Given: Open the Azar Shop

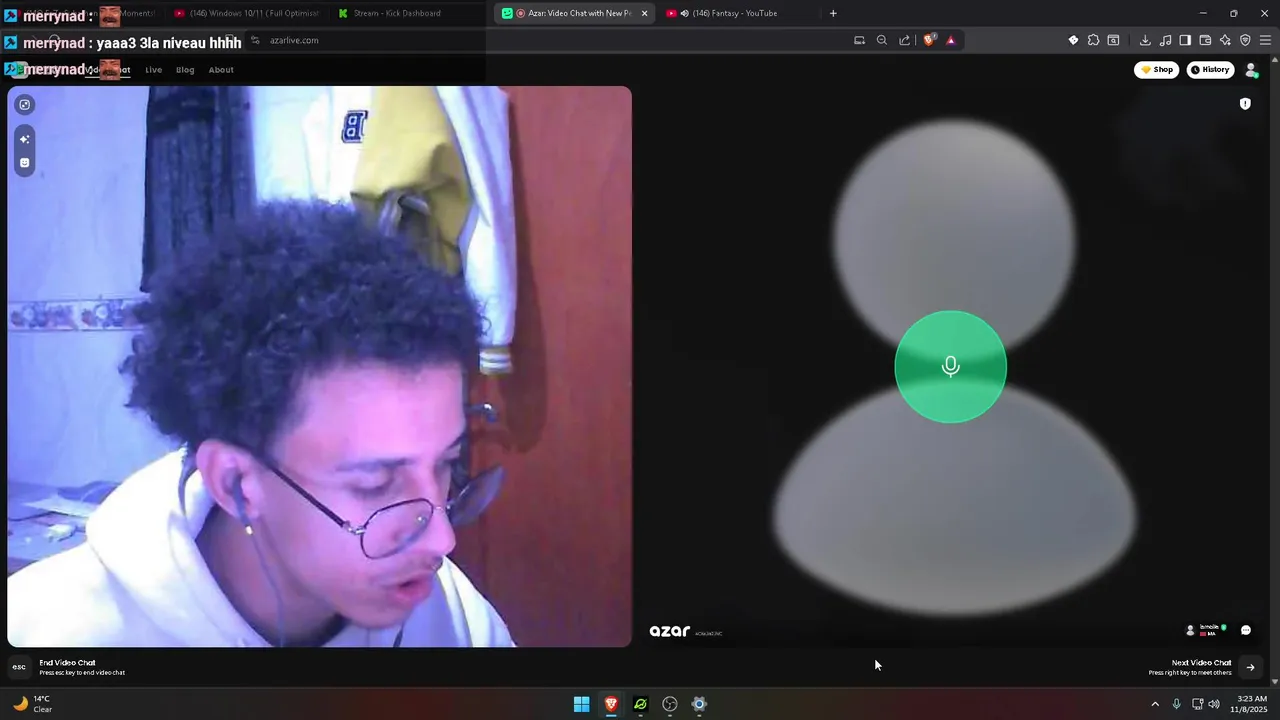Looking at the screenshot, I should pyautogui.click(x=1157, y=70).
